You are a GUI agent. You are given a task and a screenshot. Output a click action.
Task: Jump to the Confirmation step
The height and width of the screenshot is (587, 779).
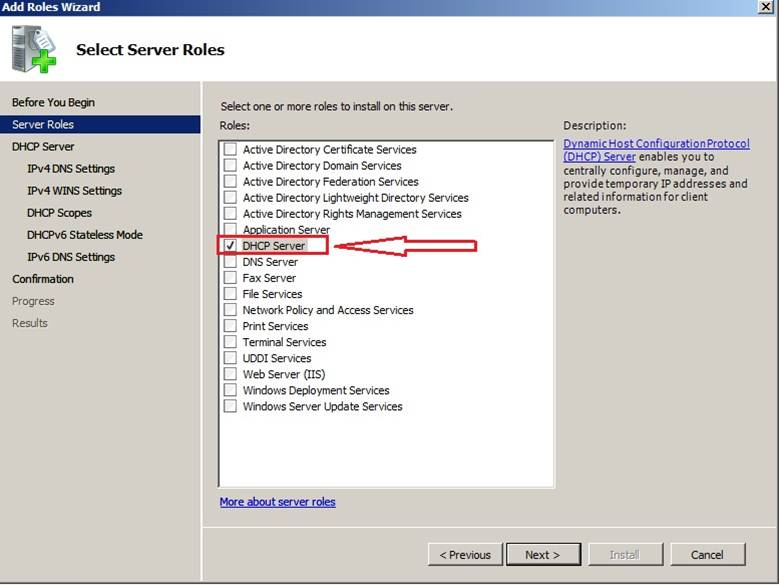coord(43,279)
